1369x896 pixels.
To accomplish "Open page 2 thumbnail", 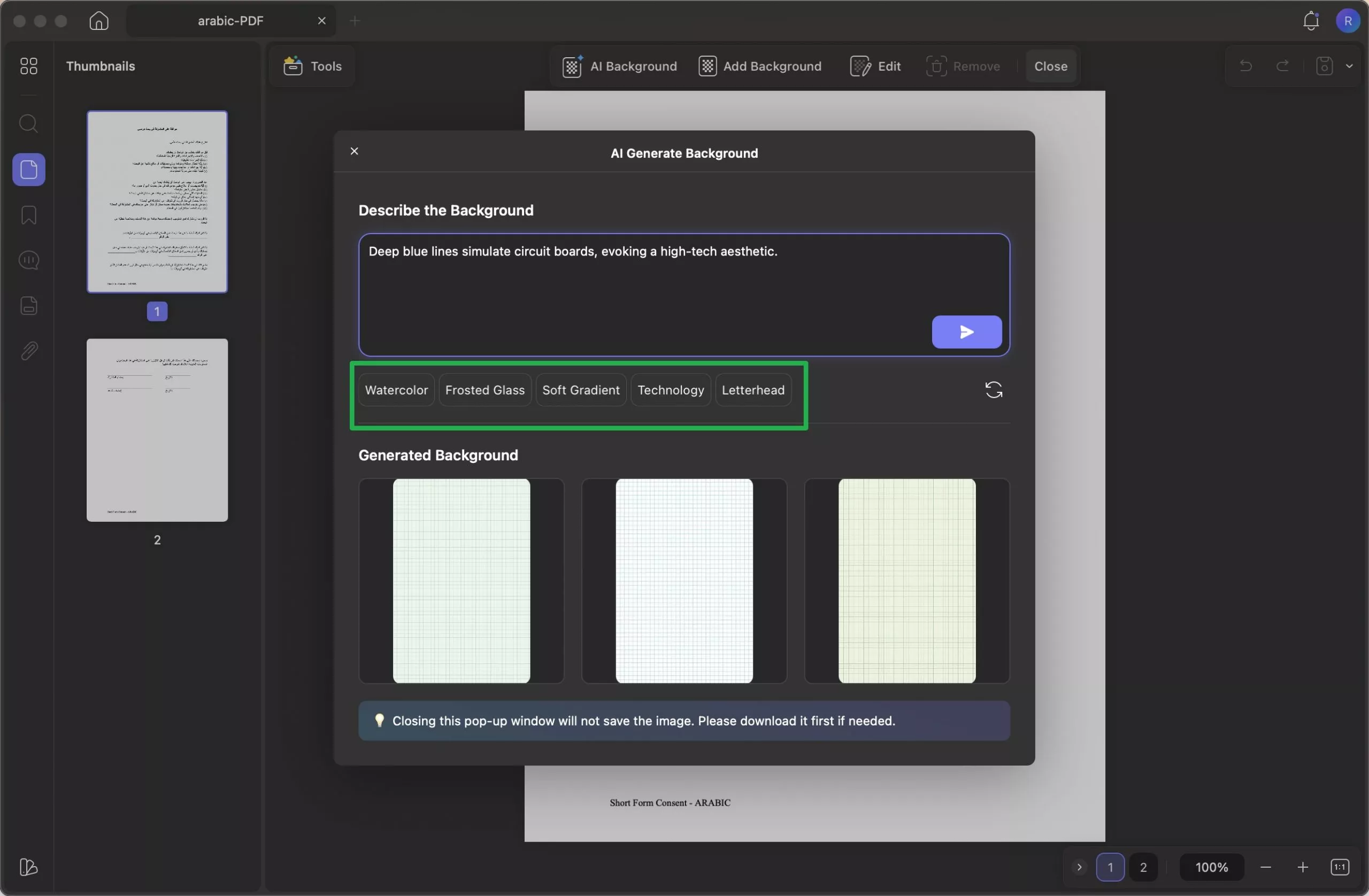I will [157, 430].
